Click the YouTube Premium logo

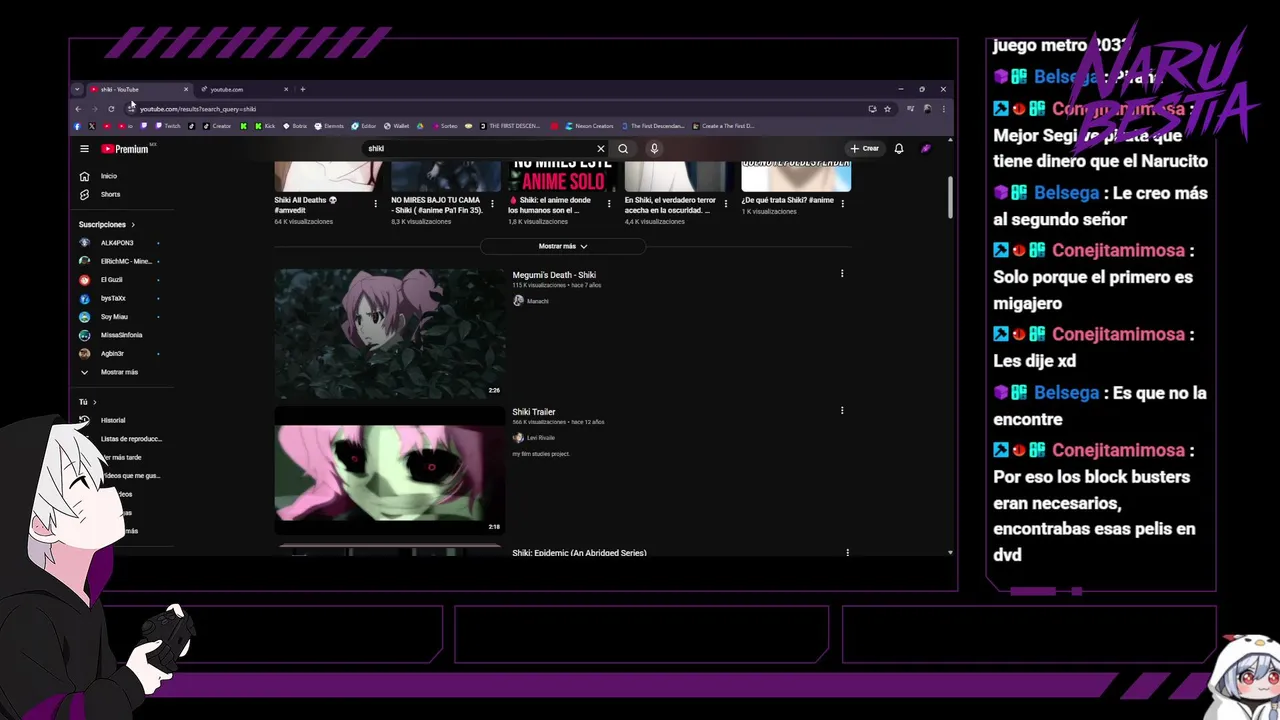125,149
